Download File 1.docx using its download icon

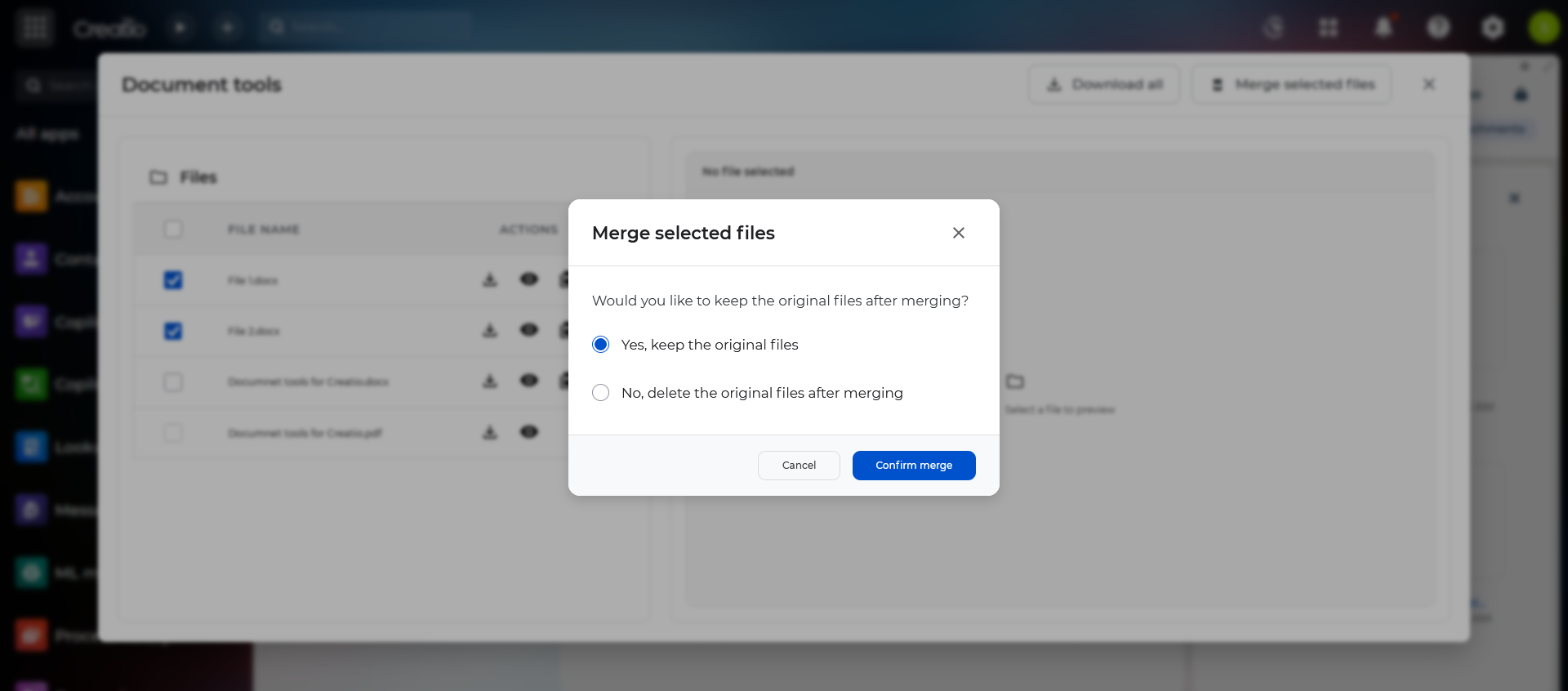tap(490, 280)
